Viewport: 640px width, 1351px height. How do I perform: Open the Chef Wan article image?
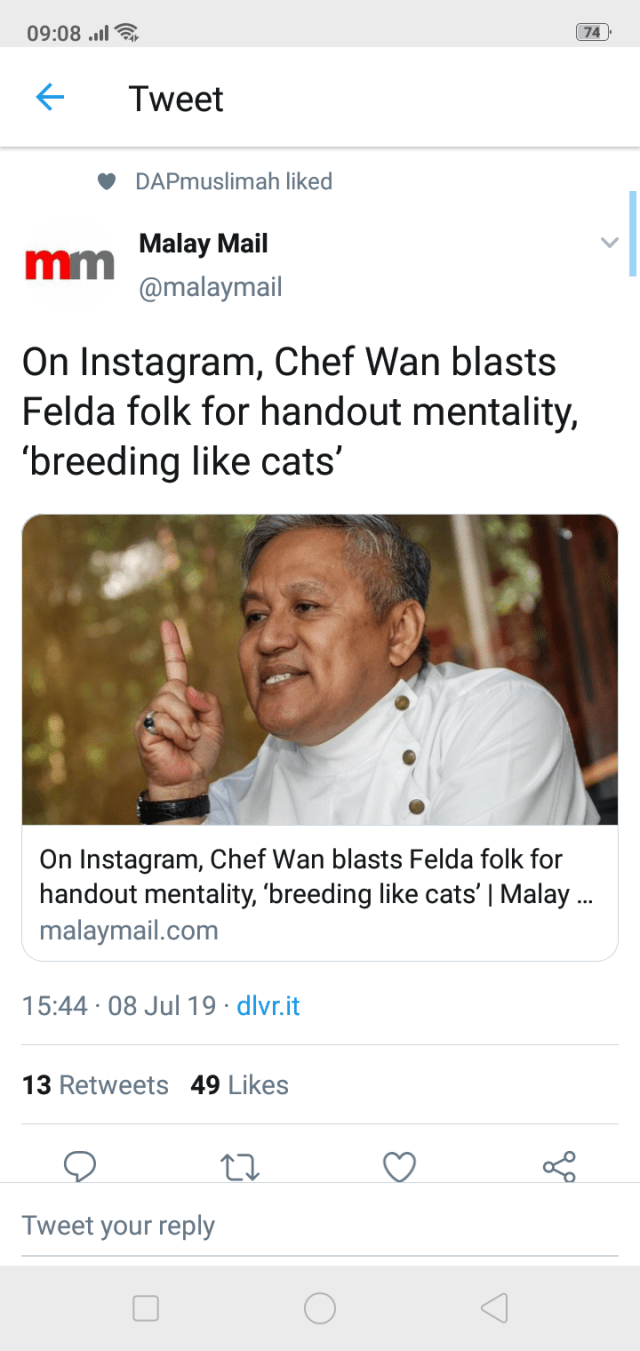[x=320, y=670]
